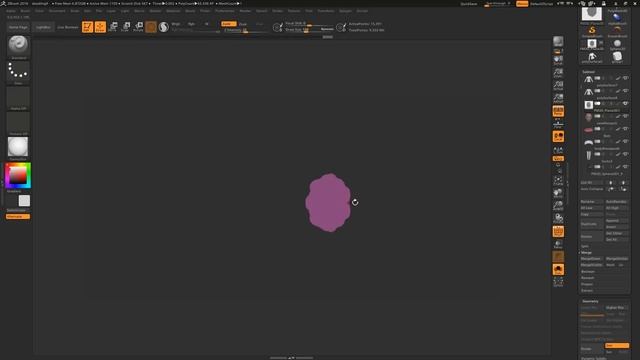
Task: Click the Sculptris Pro icon
Action: tap(164, 27)
